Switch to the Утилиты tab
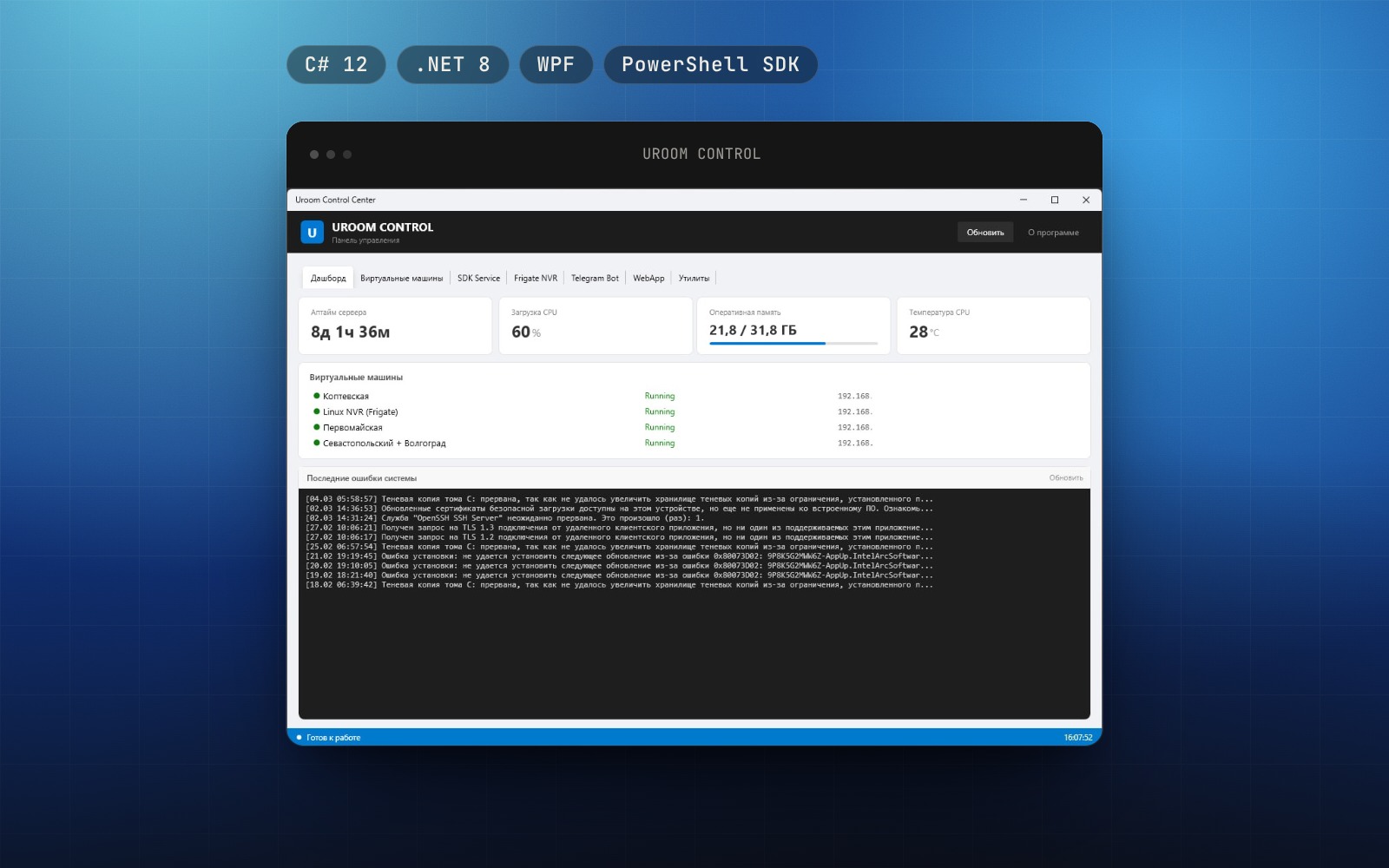The height and width of the screenshot is (868, 1389). pos(694,278)
